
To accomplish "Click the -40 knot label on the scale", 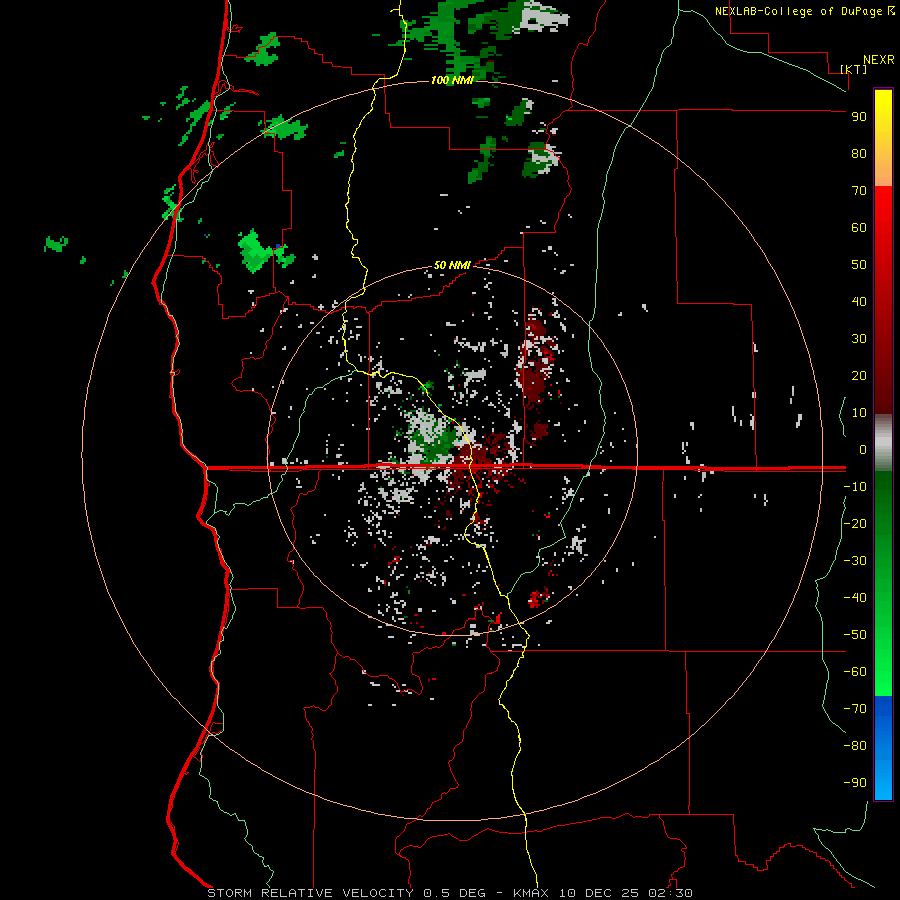I will click(855, 598).
